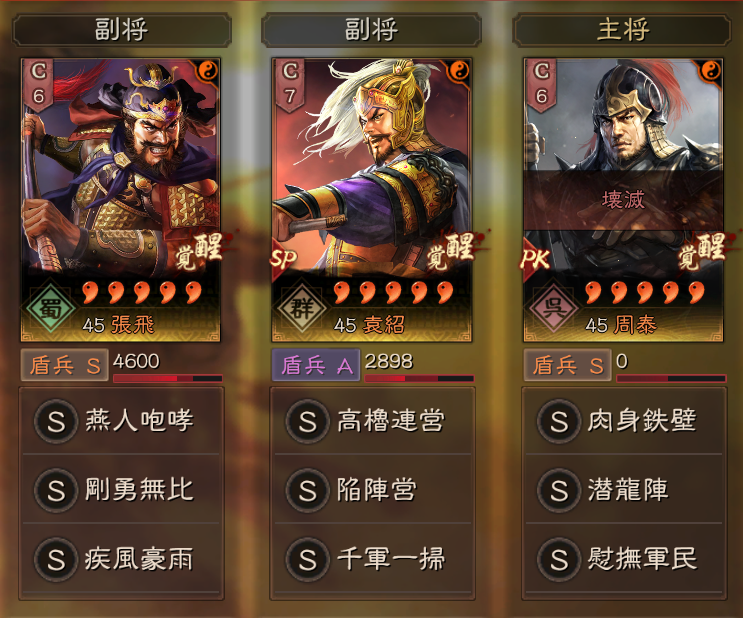
Task: Click the C6 cost badge on 周泰 card
Action: click(x=542, y=84)
